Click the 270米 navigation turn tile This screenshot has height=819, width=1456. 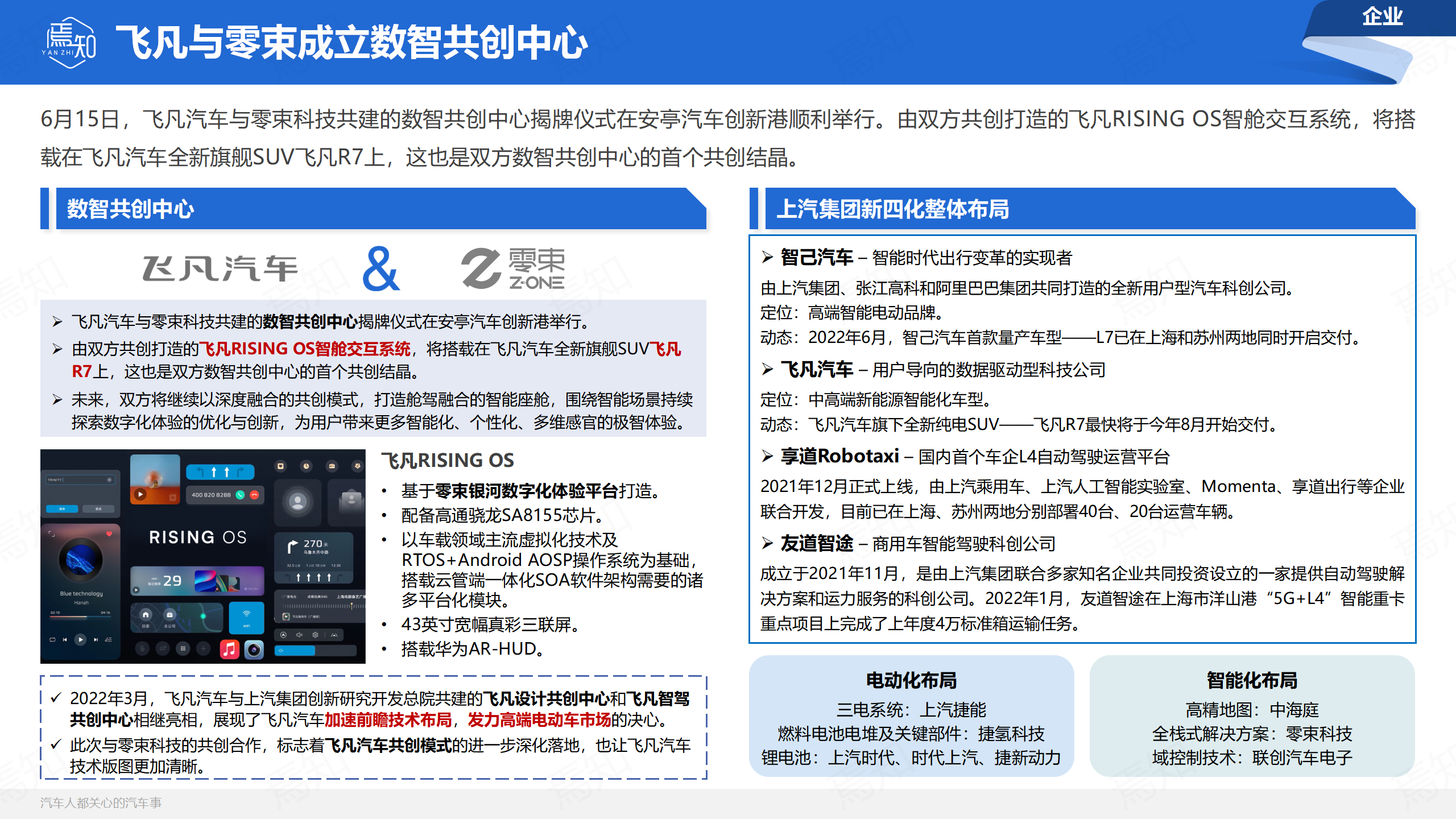(x=313, y=557)
